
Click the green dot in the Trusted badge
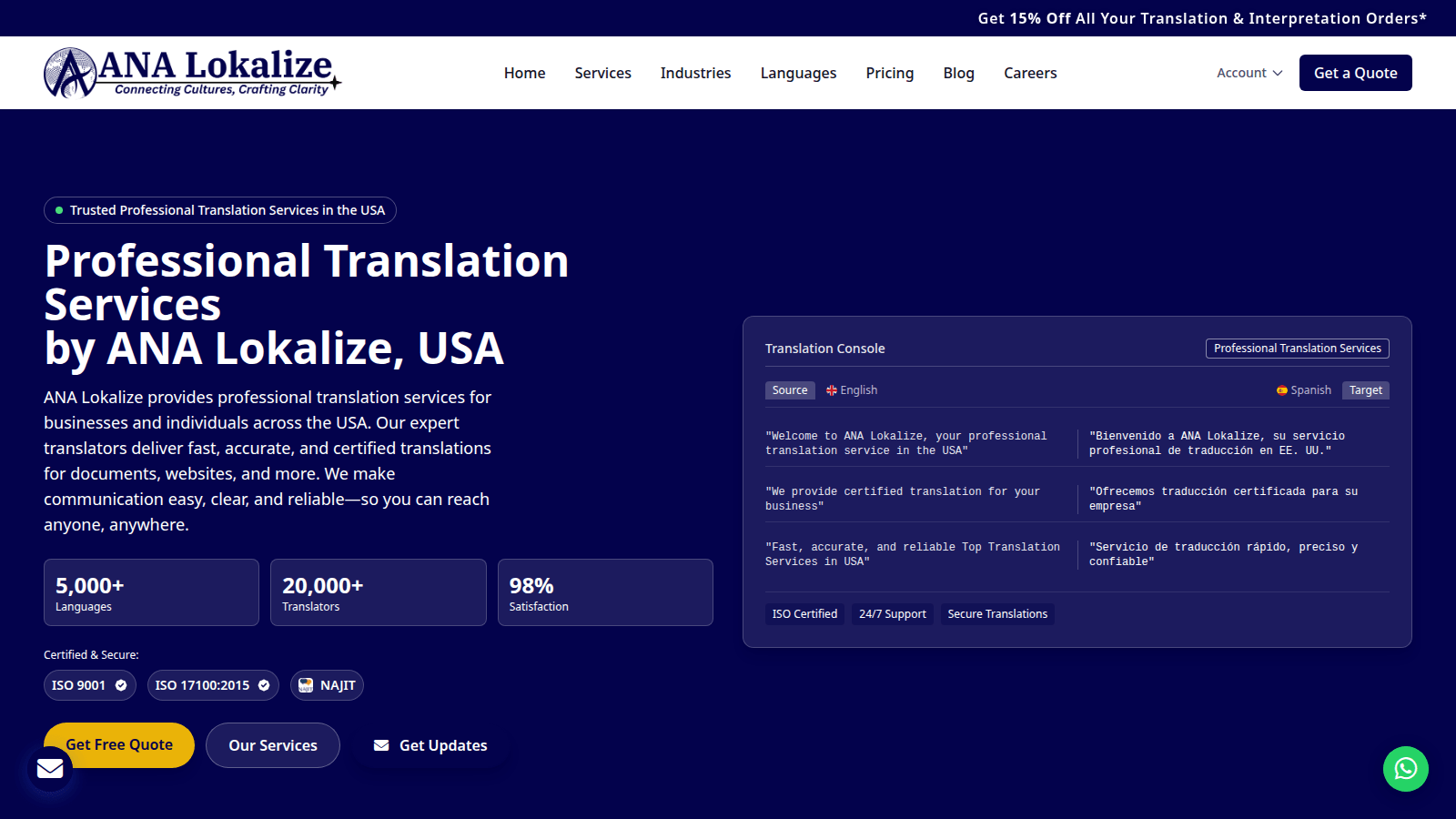[x=59, y=210]
